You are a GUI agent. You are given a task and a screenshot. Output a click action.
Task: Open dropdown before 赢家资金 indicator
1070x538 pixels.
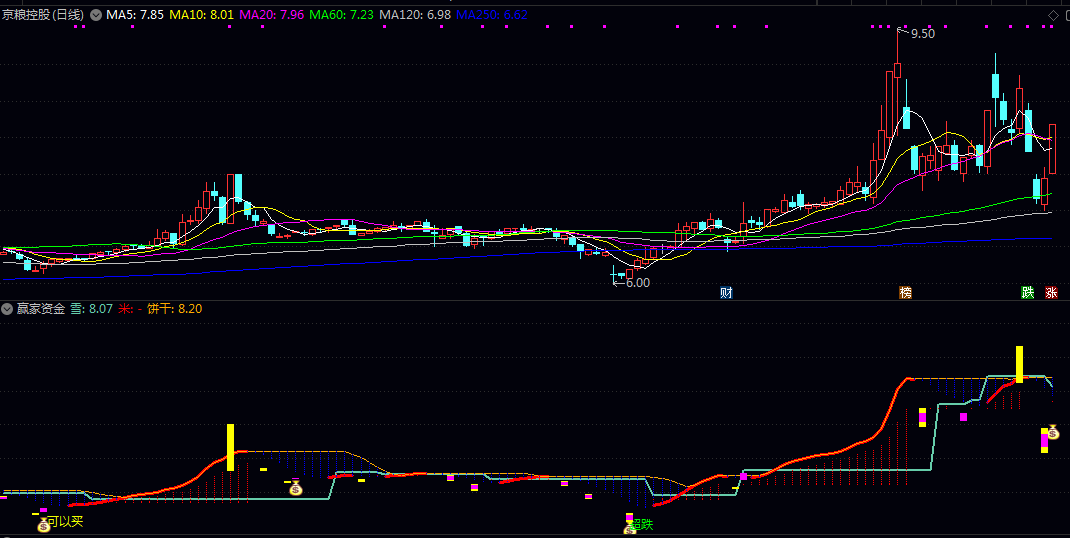(x=8, y=309)
